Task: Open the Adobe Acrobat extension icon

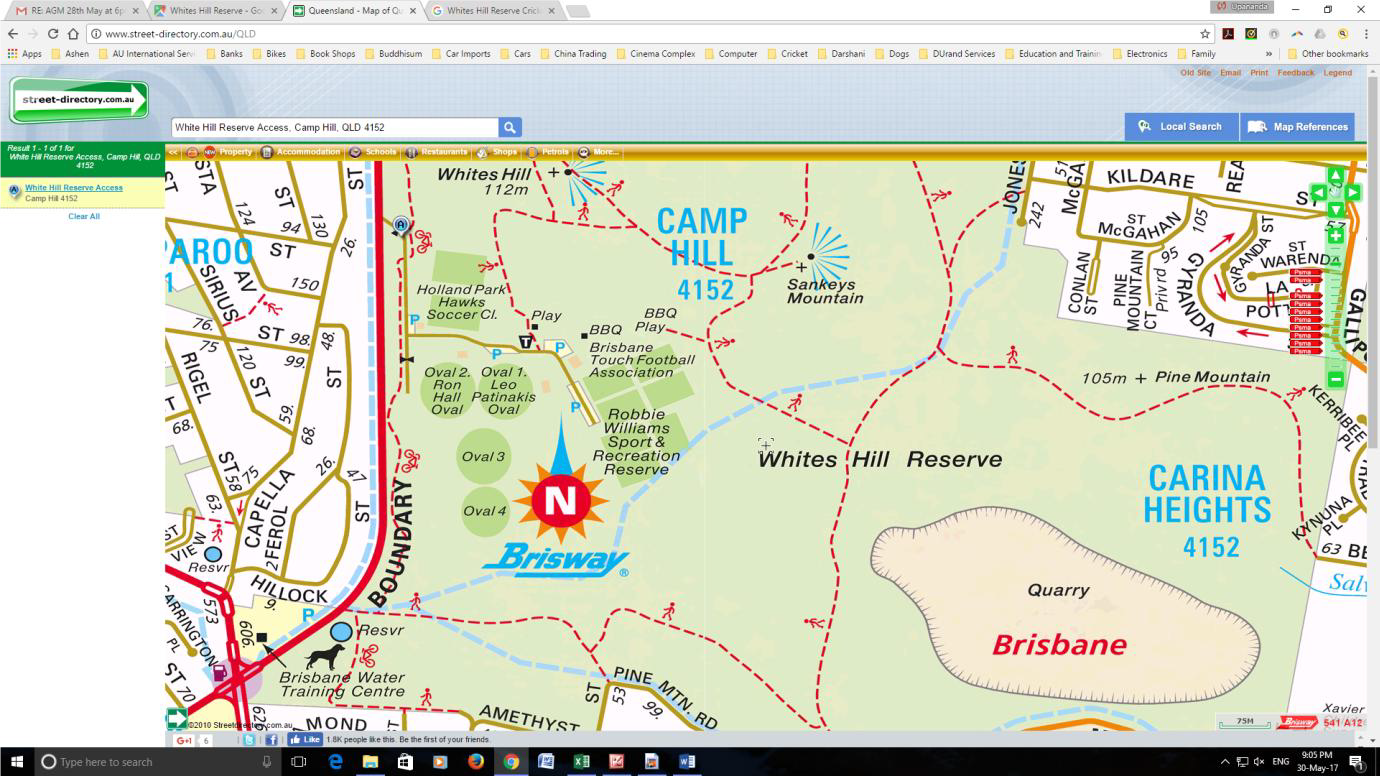Action: [x=1229, y=33]
